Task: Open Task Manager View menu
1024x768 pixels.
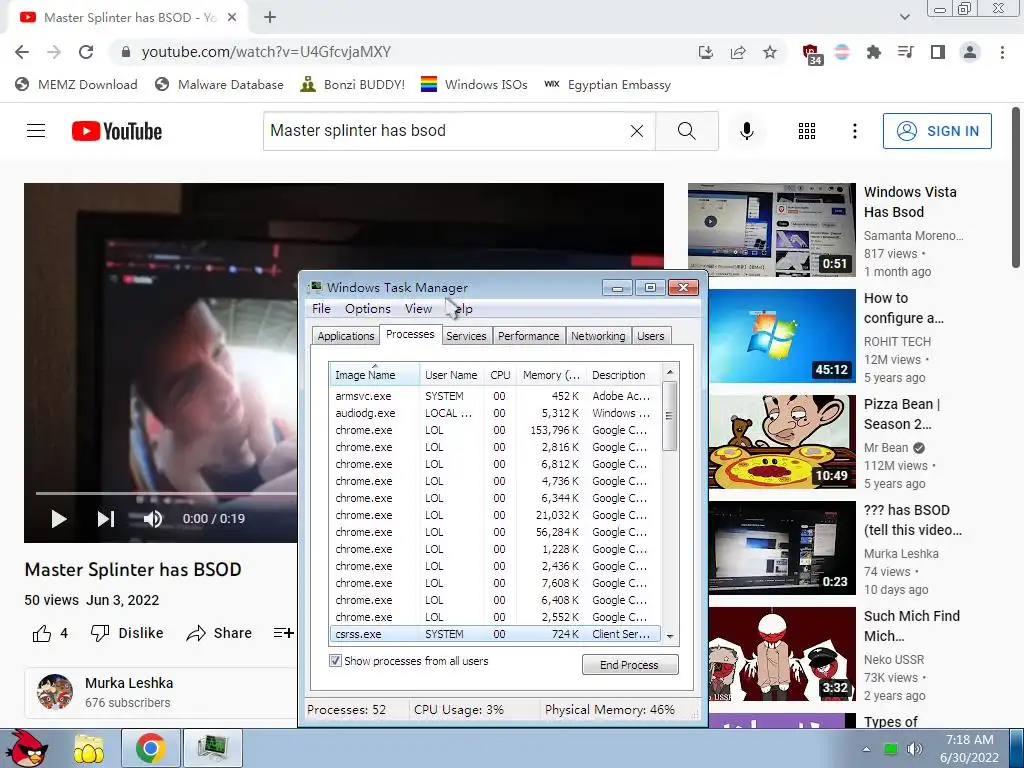Action: coord(418,309)
